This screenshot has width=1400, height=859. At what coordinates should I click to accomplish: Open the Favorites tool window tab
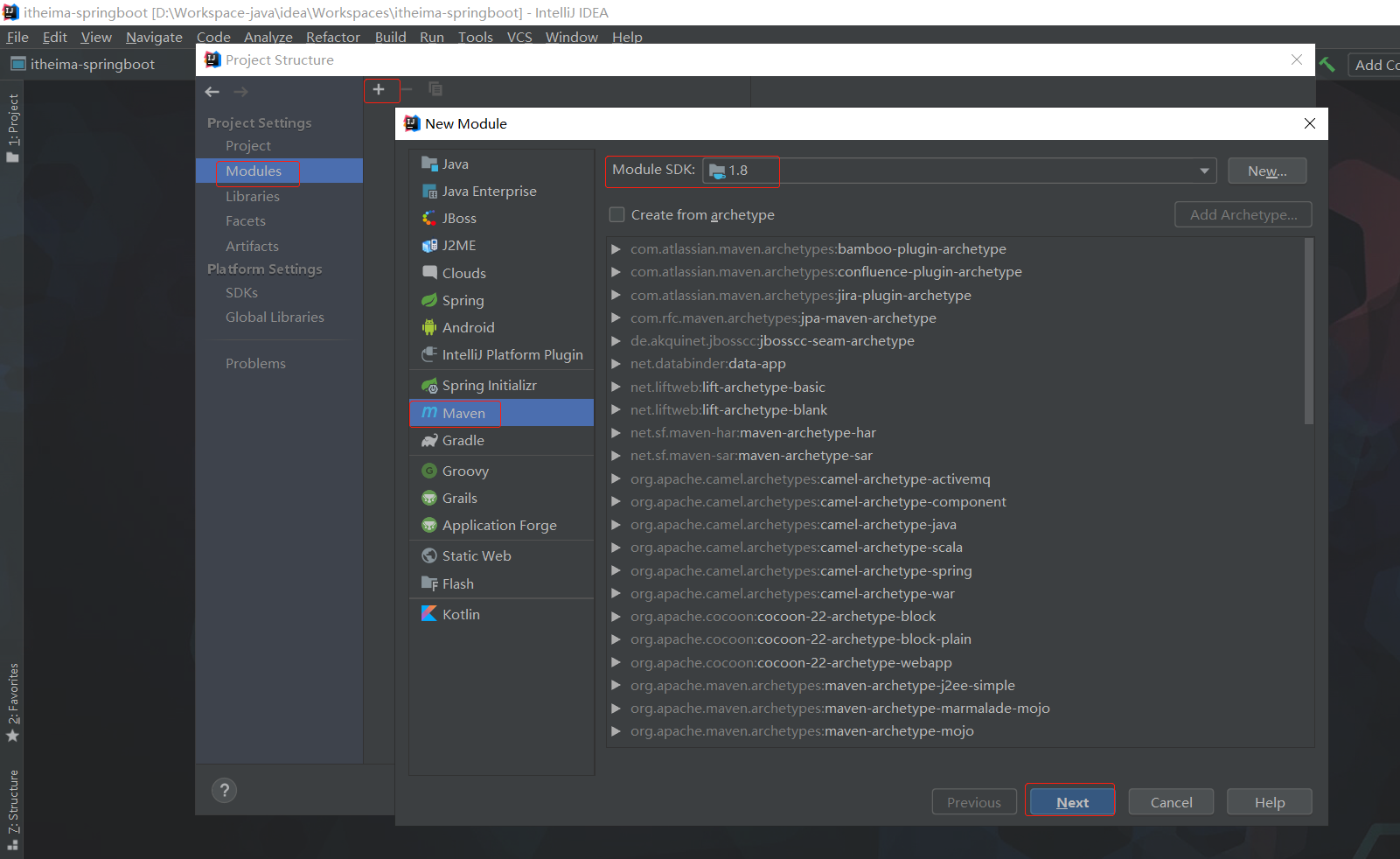click(12, 702)
